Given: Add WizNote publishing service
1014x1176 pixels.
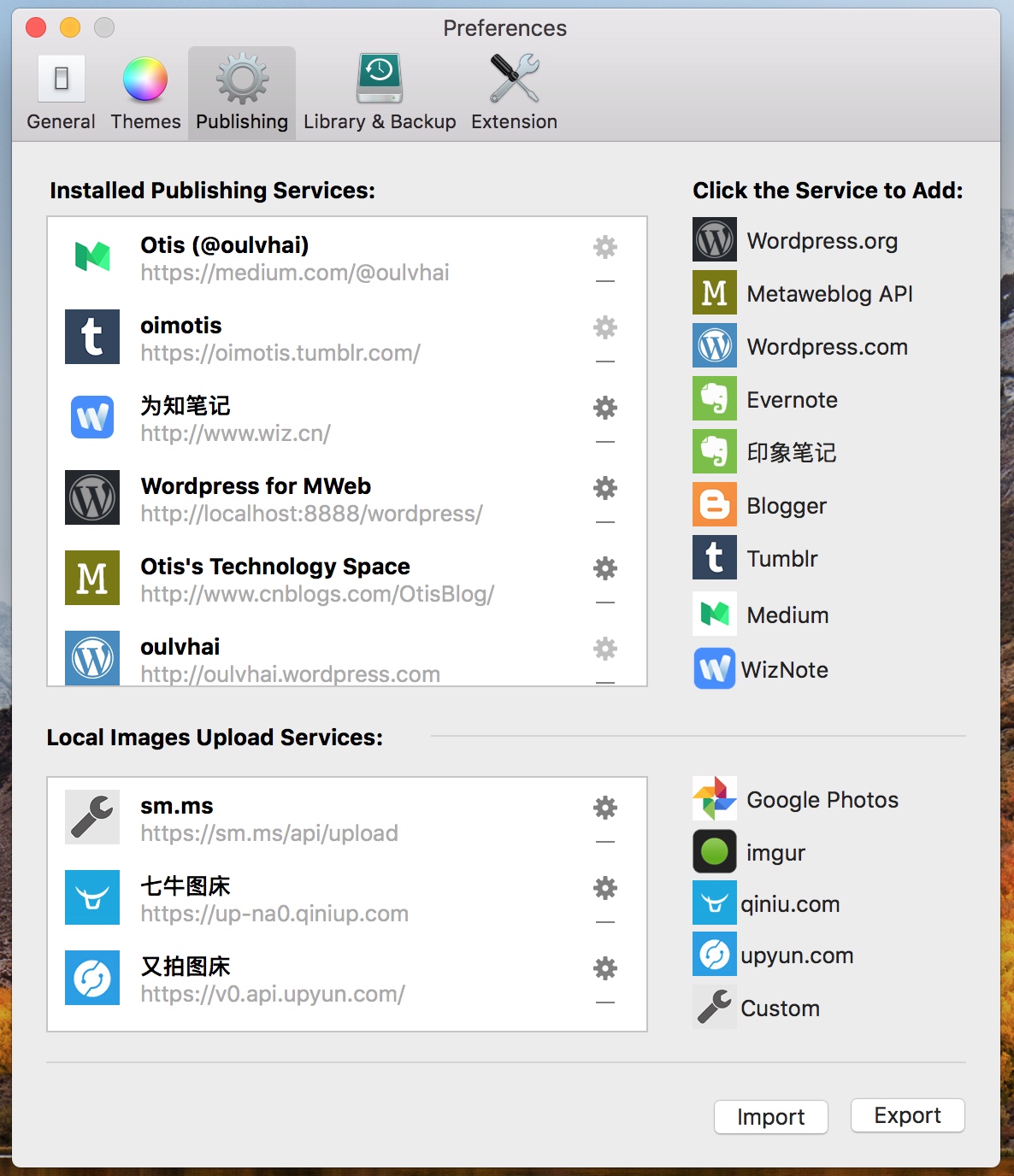Looking at the screenshot, I should 783,670.
